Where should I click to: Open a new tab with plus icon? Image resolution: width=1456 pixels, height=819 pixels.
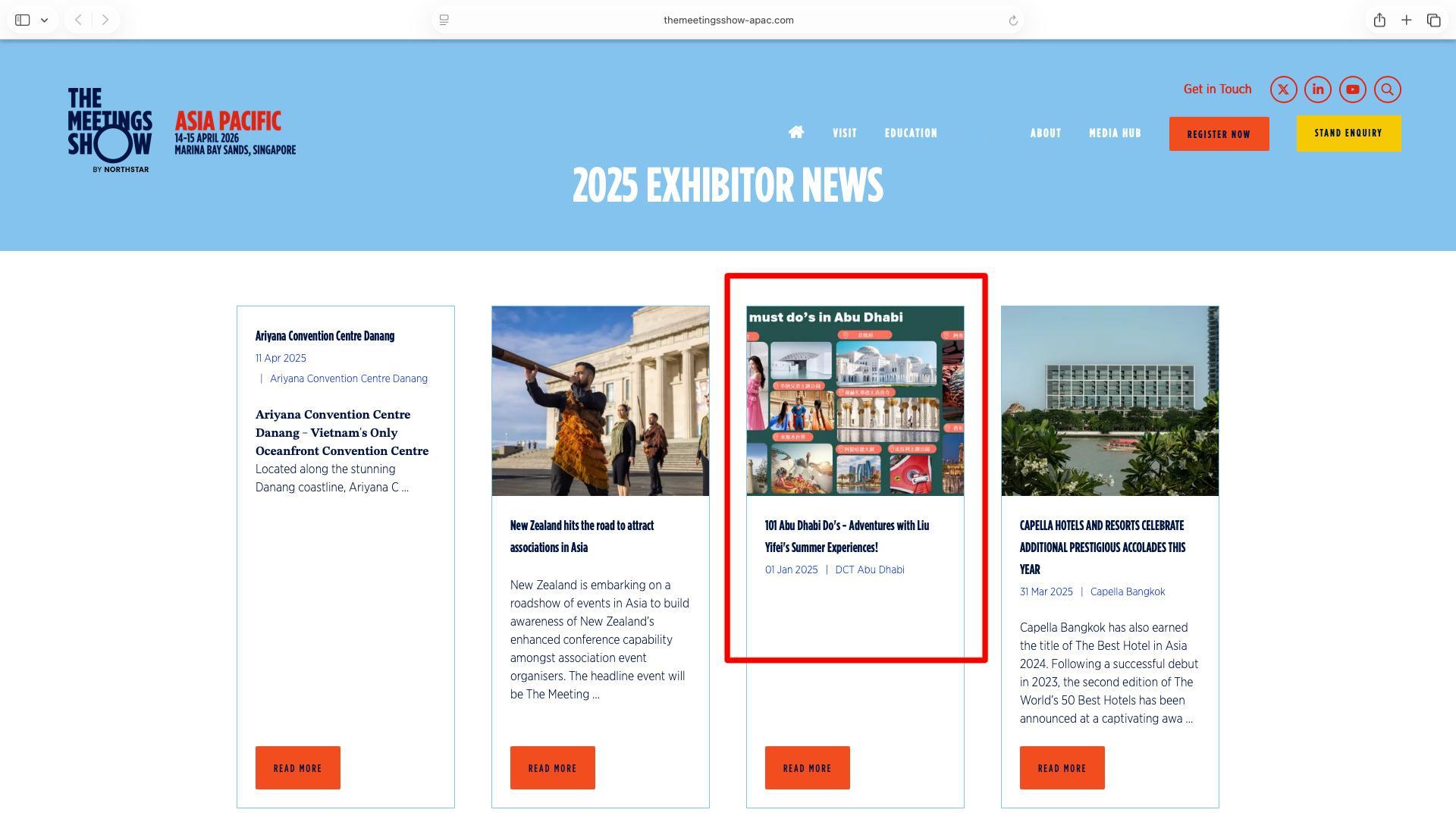[x=1406, y=20]
